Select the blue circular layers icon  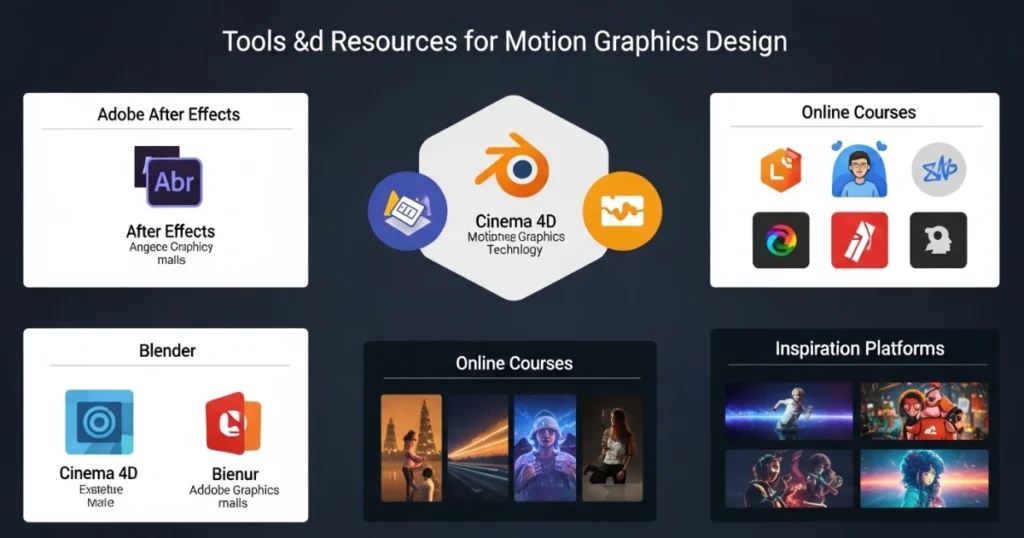408,211
